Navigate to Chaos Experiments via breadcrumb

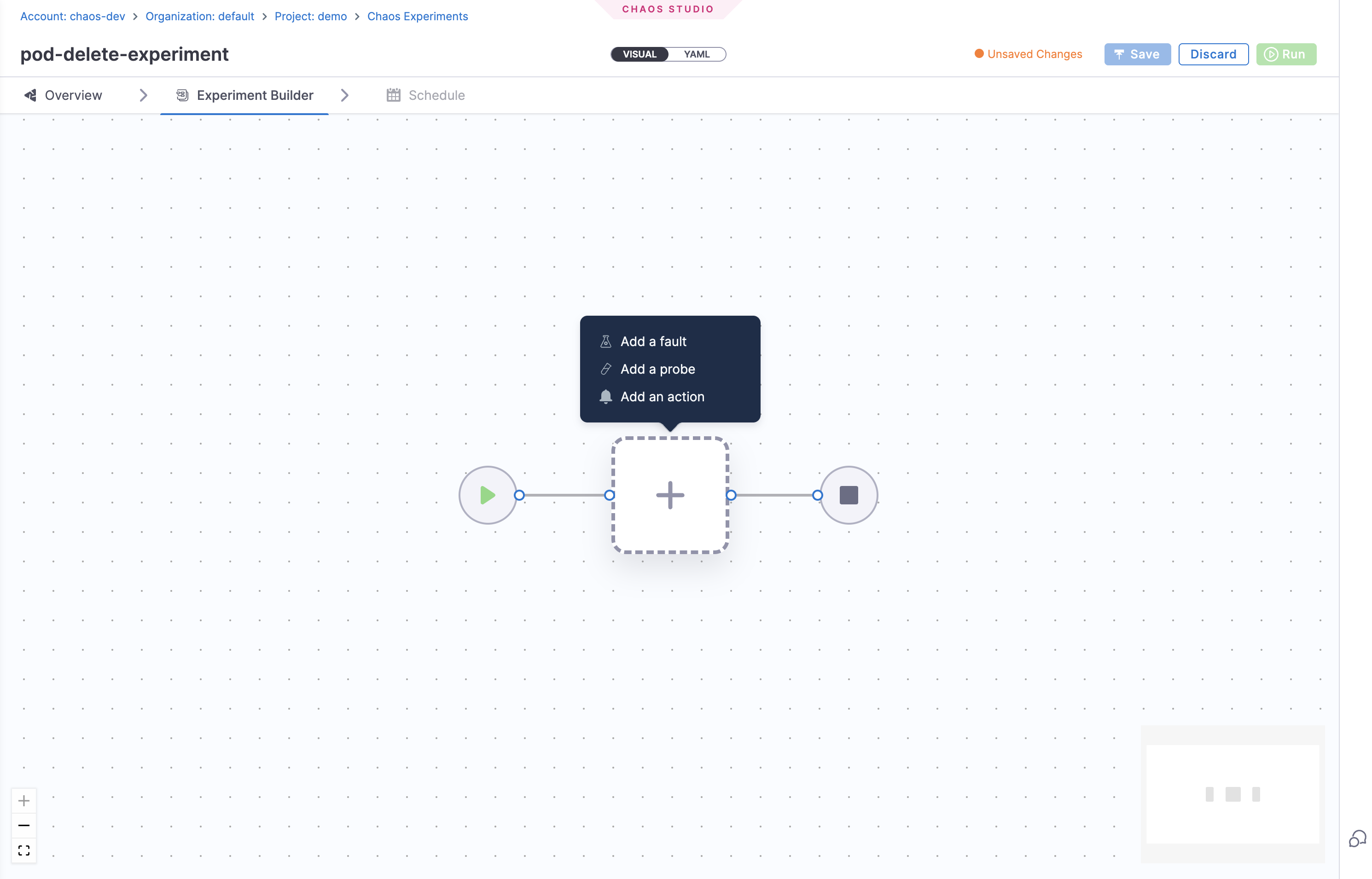click(x=418, y=16)
